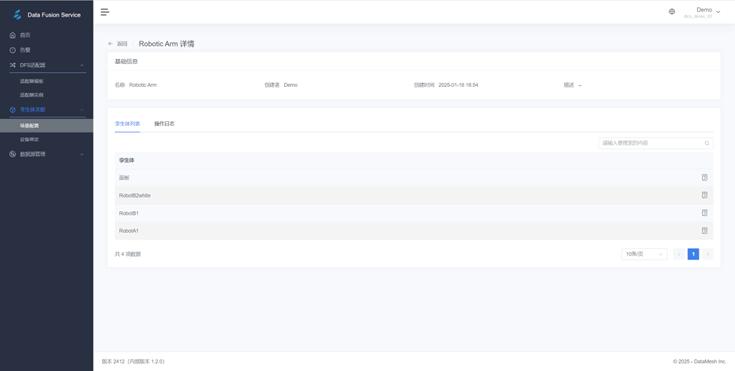
Task: Collapse the DFS adapter sidebar menu chevron
Action: tap(82, 65)
